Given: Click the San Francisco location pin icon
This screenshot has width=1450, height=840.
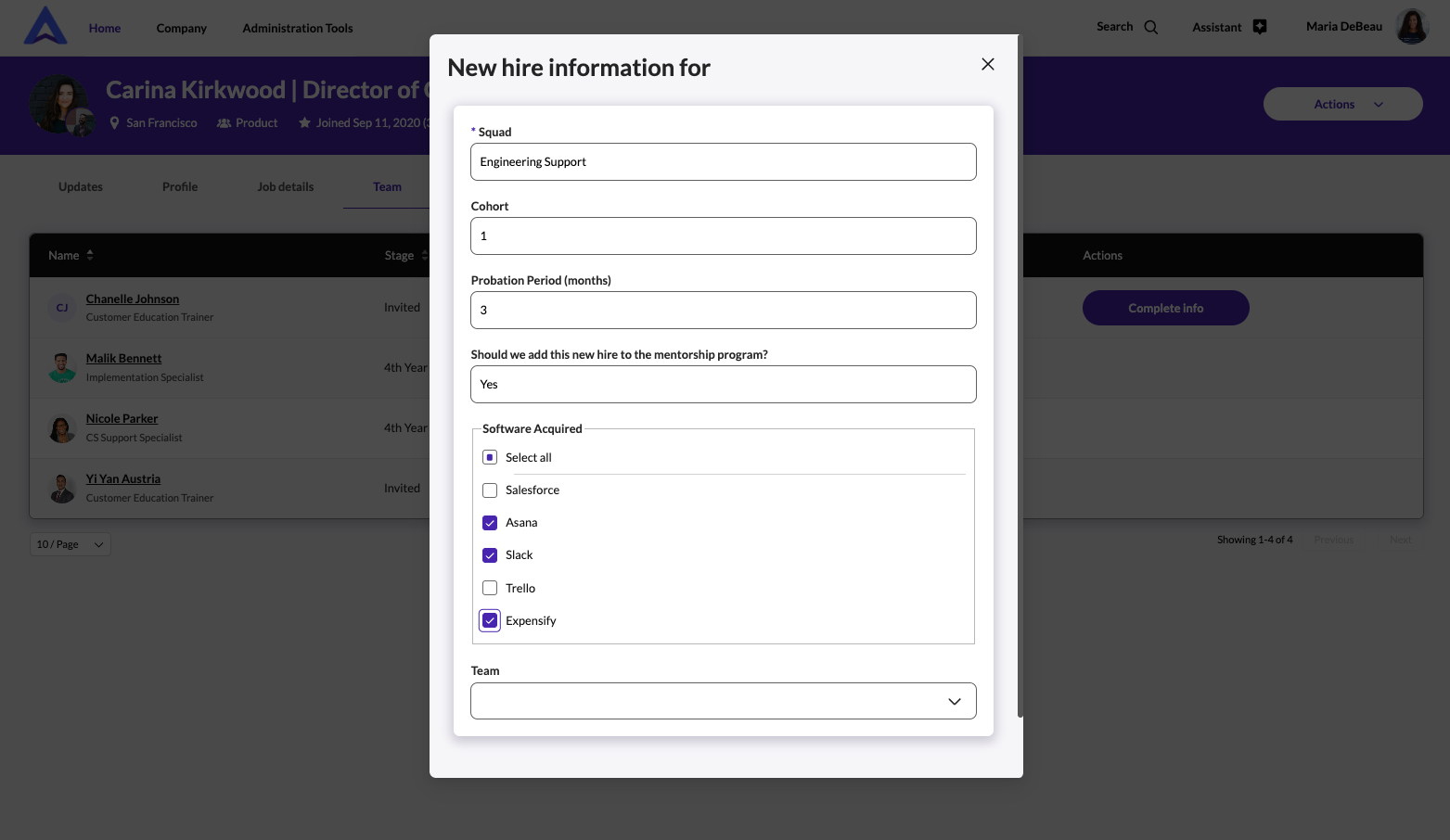Looking at the screenshot, I should (x=114, y=122).
